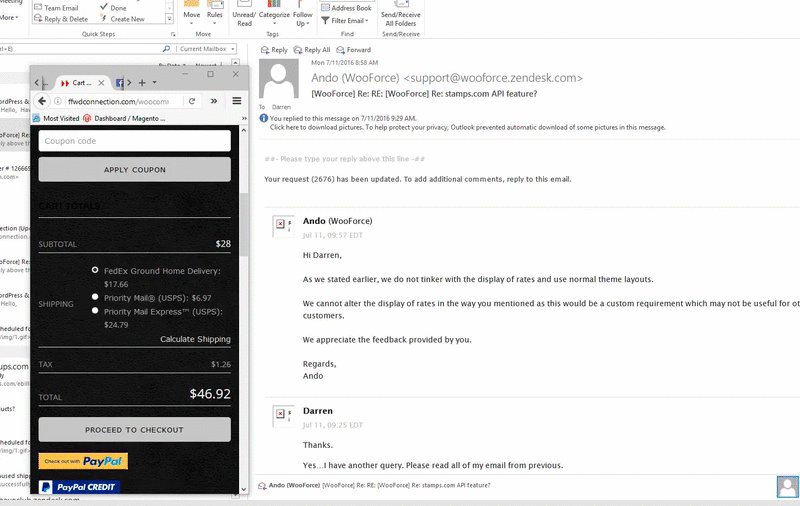Open the More dropdown in the ribbon
Image resolution: width=800 pixels, height=506 pixels.
tap(9, 17)
